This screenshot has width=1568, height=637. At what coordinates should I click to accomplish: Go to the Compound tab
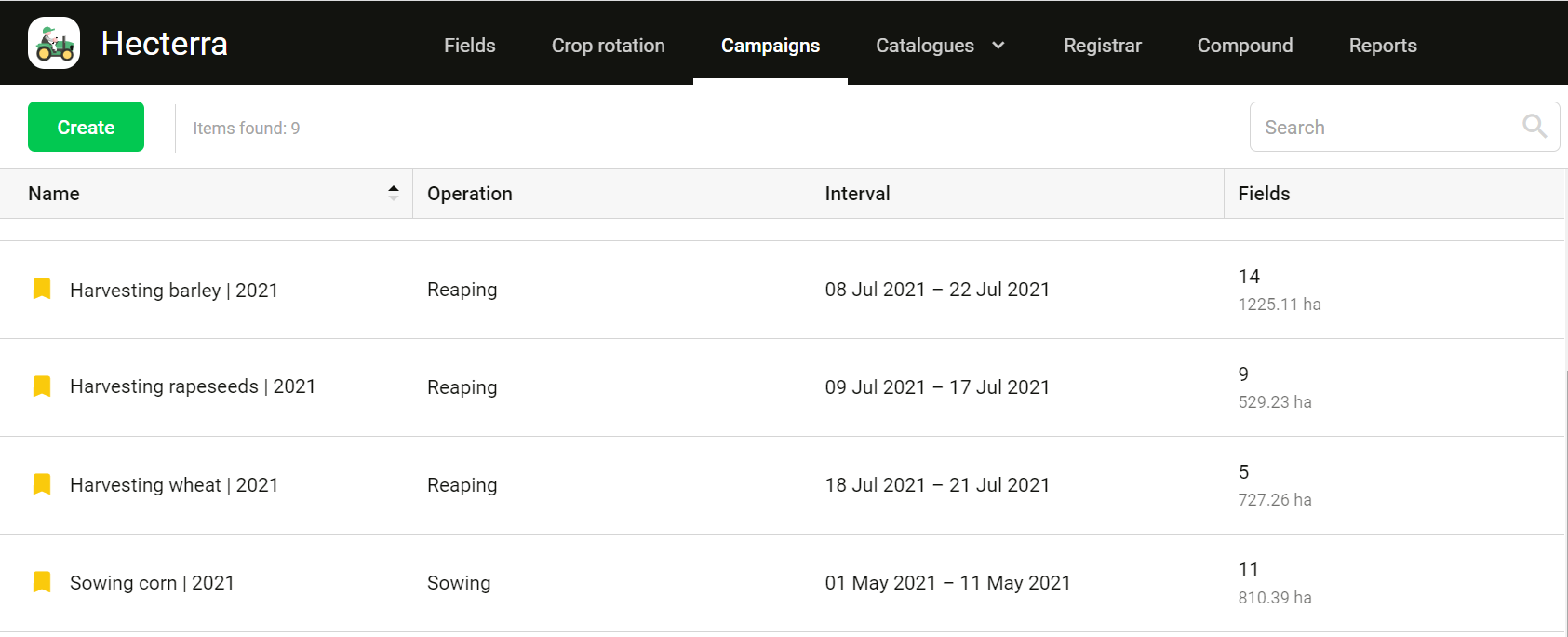tap(1244, 46)
